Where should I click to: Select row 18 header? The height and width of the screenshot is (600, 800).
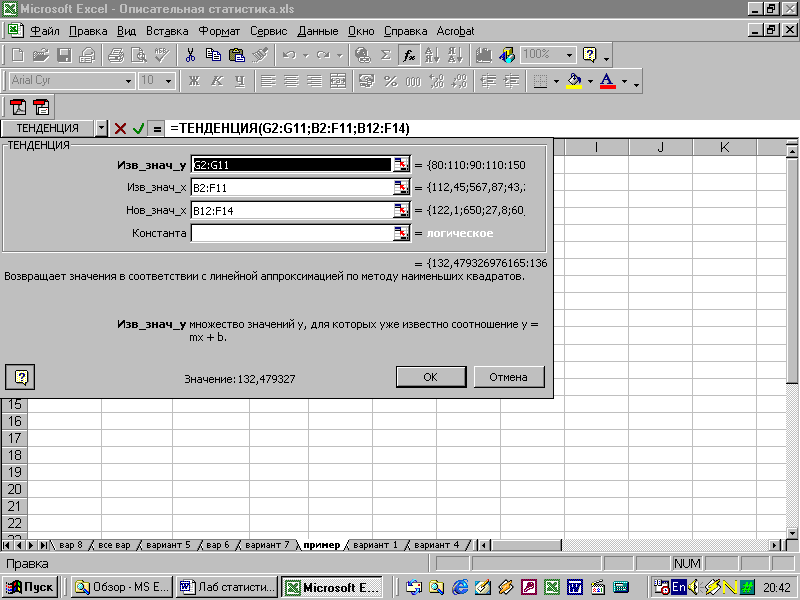pyautogui.click(x=14, y=455)
